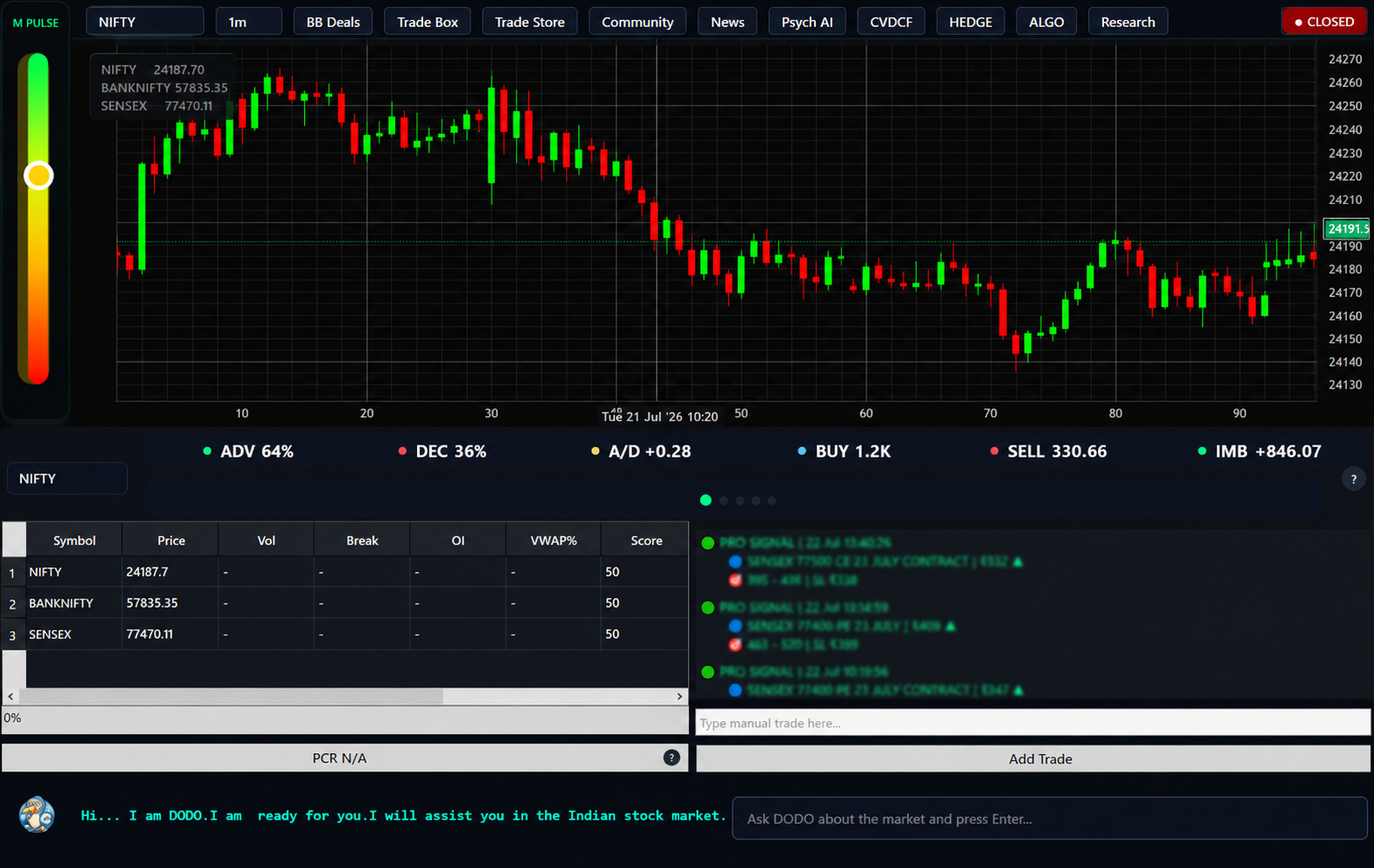This screenshot has width=1374, height=868.
Task: Click the Tue 21 Jul '26 10:20 time label
Action: tap(660, 416)
